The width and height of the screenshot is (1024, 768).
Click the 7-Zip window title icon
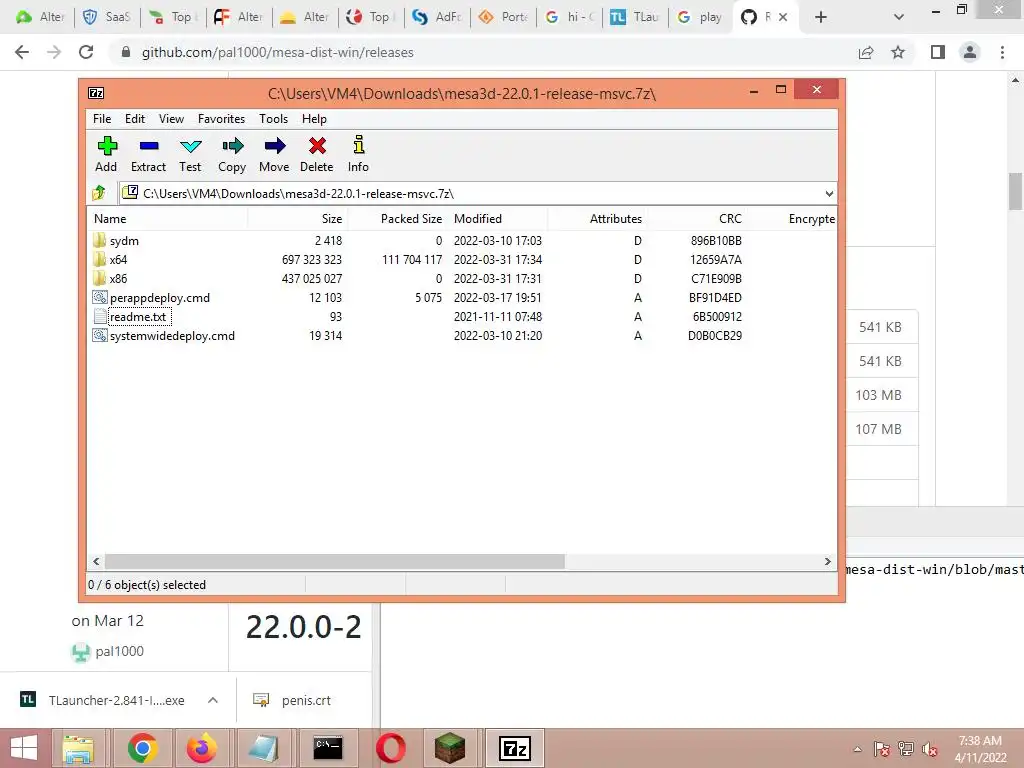[96, 93]
